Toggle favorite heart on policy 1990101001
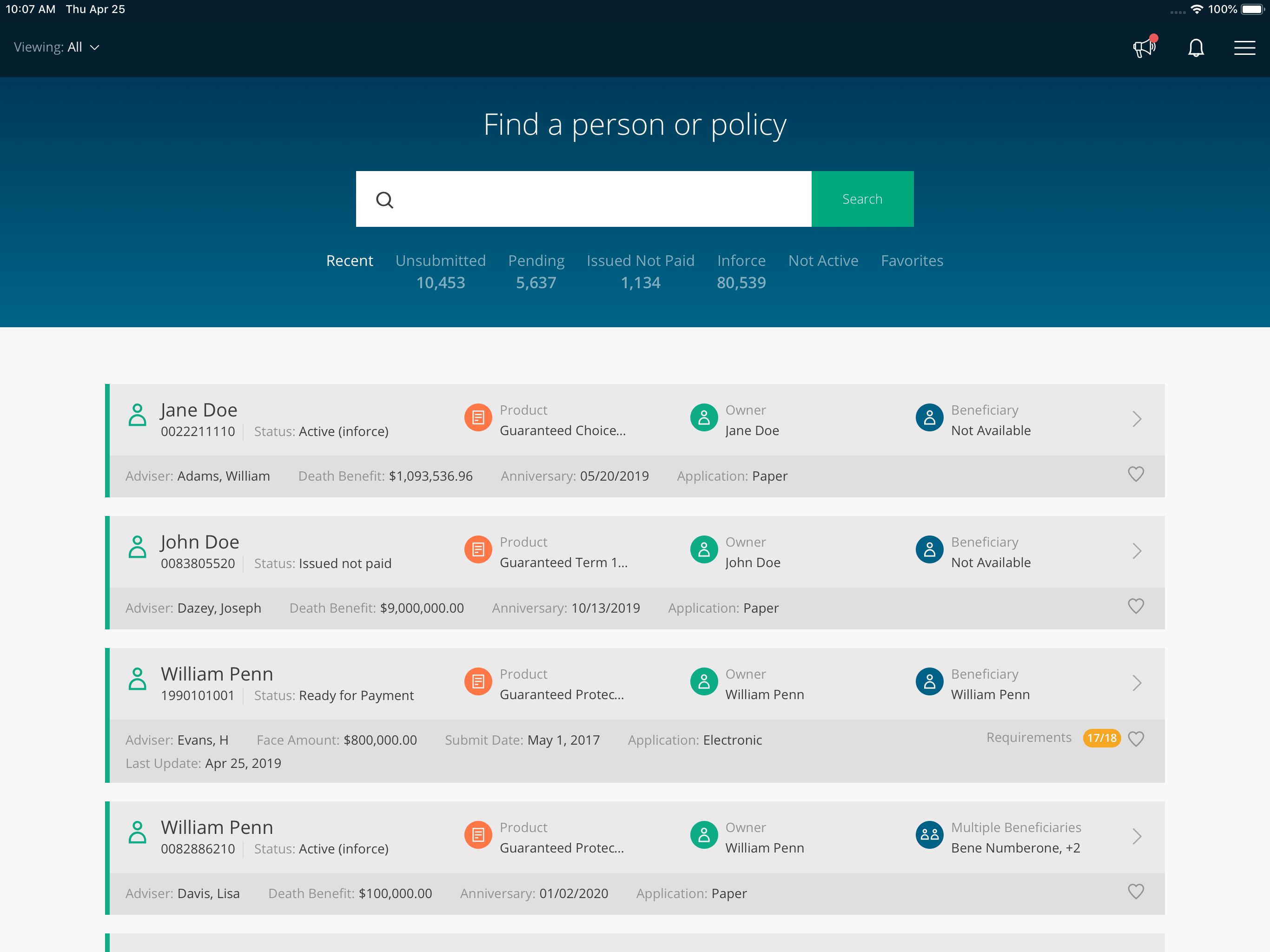The width and height of the screenshot is (1270, 952). 1136,738
